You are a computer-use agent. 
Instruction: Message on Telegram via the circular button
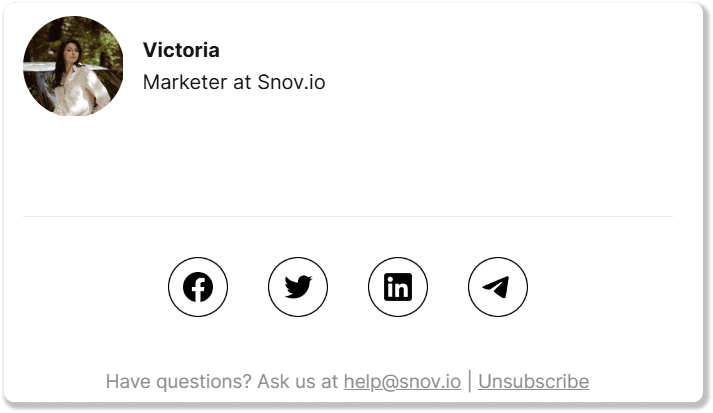click(498, 288)
